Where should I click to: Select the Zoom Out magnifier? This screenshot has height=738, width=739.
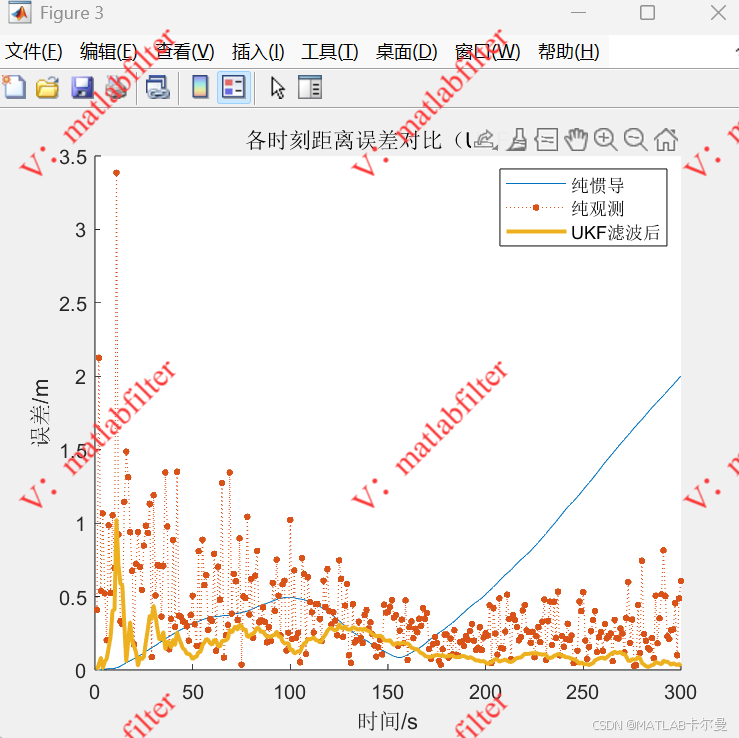(x=635, y=140)
